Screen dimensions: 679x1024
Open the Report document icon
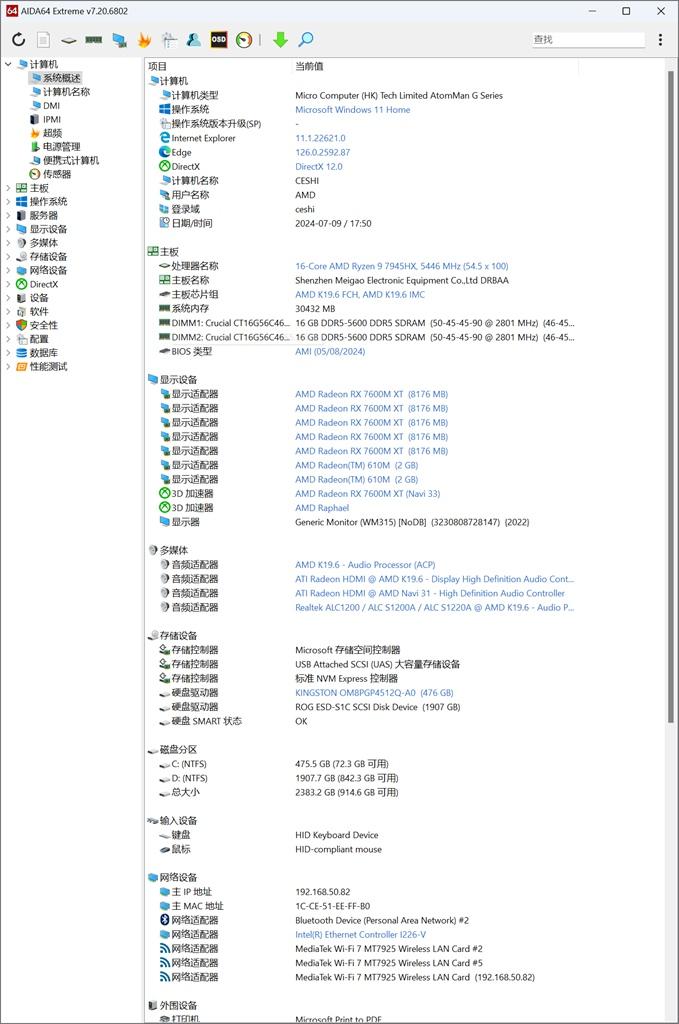[x=43, y=40]
